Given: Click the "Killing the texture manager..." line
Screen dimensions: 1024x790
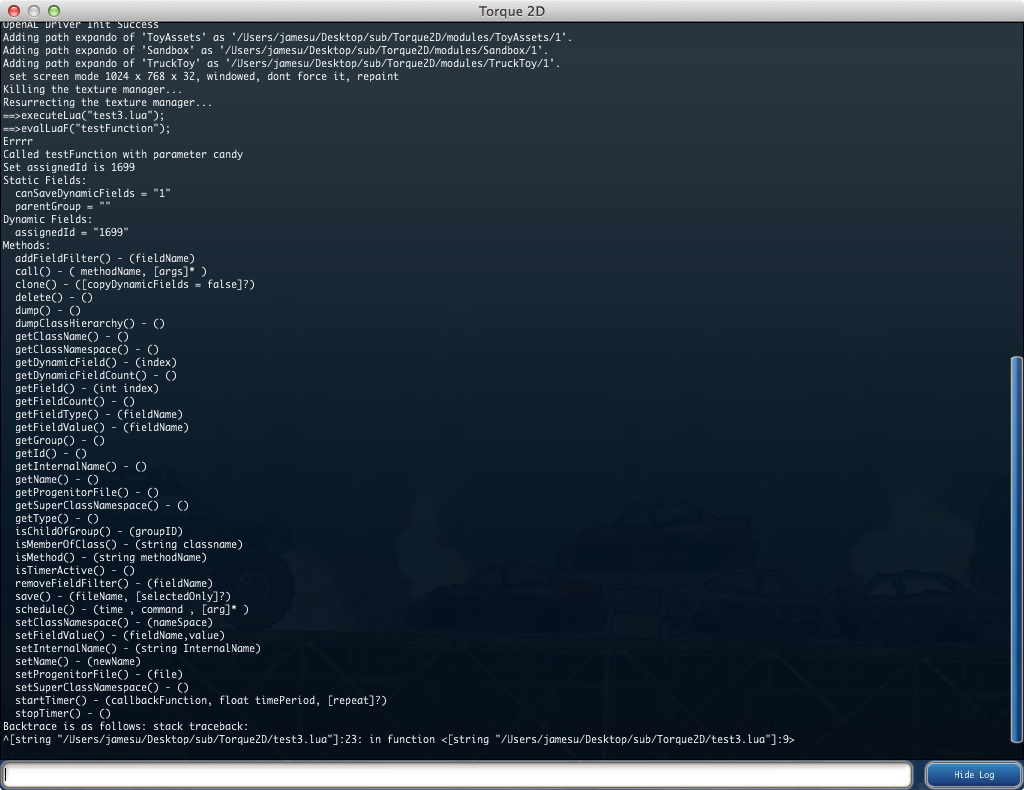Looking at the screenshot, I should tap(92, 89).
